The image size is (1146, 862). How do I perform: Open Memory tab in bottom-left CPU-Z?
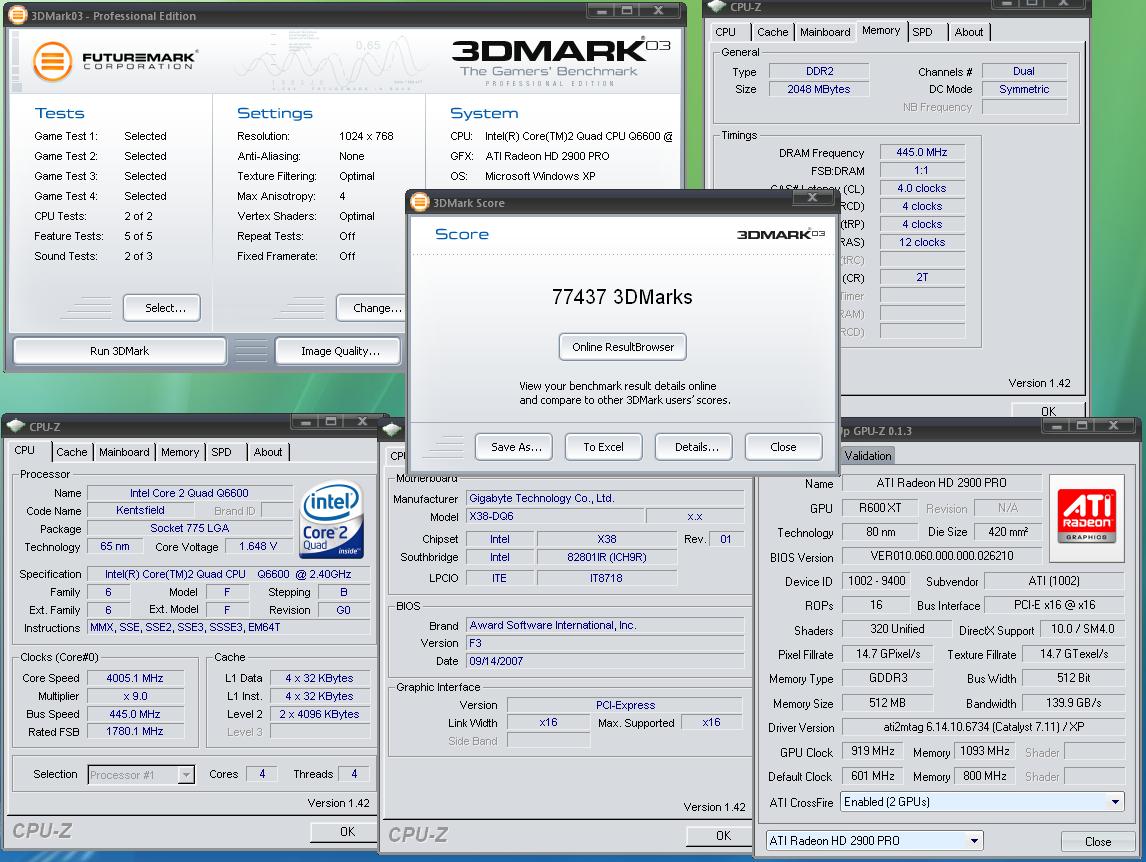coord(180,452)
